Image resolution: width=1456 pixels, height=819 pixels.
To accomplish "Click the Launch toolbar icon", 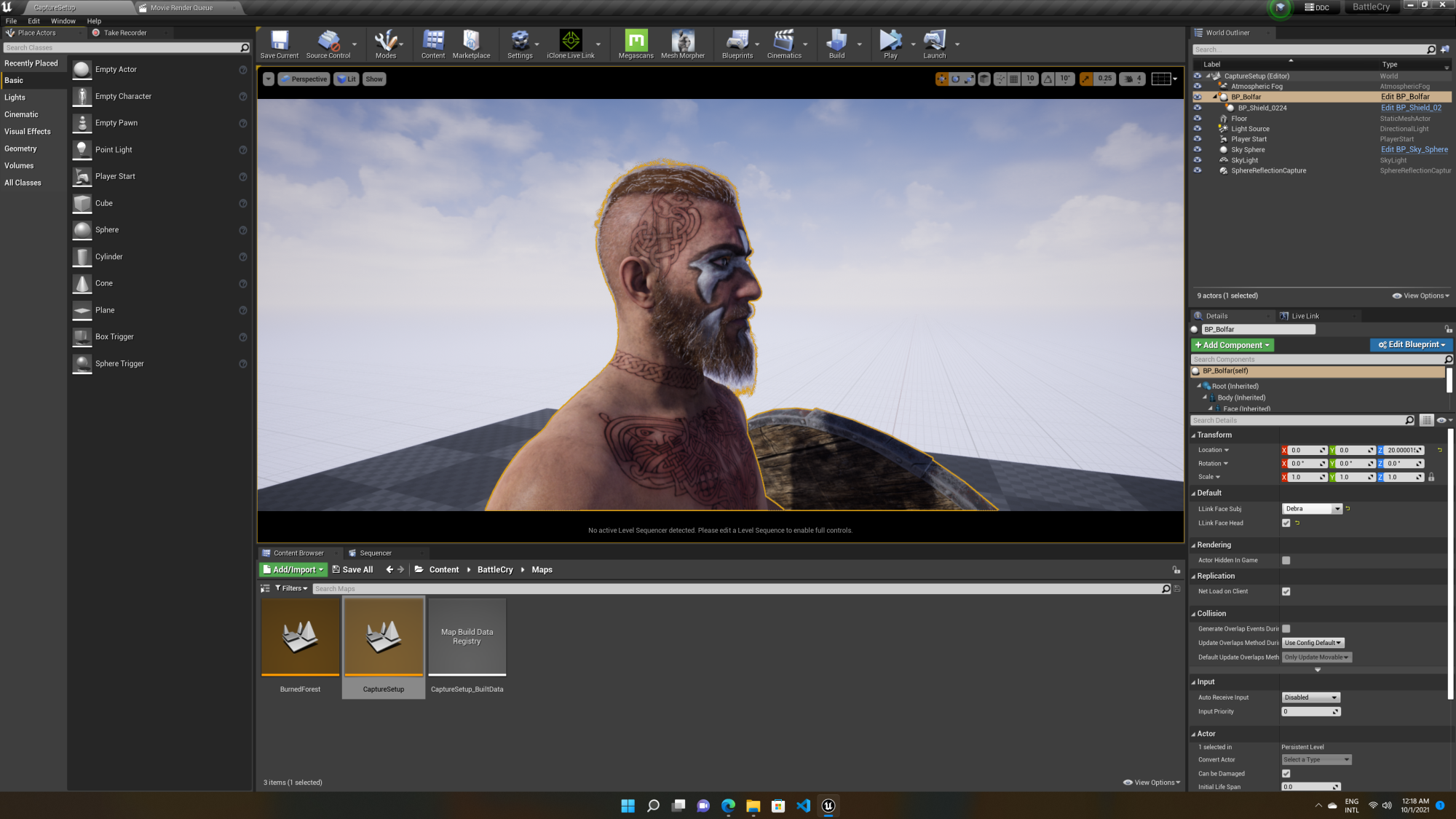I will coord(935,44).
